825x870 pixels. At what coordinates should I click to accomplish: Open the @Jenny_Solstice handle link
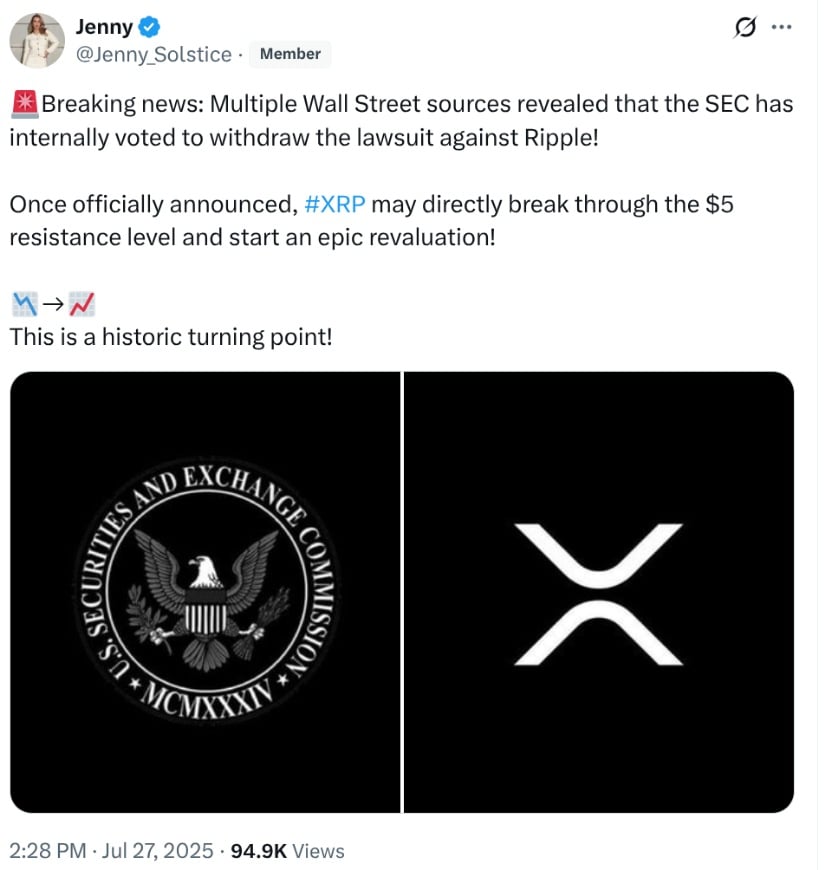[154, 54]
